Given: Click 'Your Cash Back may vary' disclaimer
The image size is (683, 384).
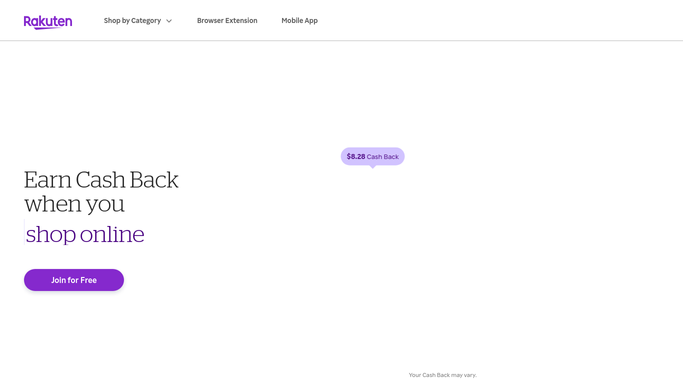Looking at the screenshot, I should click(443, 375).
